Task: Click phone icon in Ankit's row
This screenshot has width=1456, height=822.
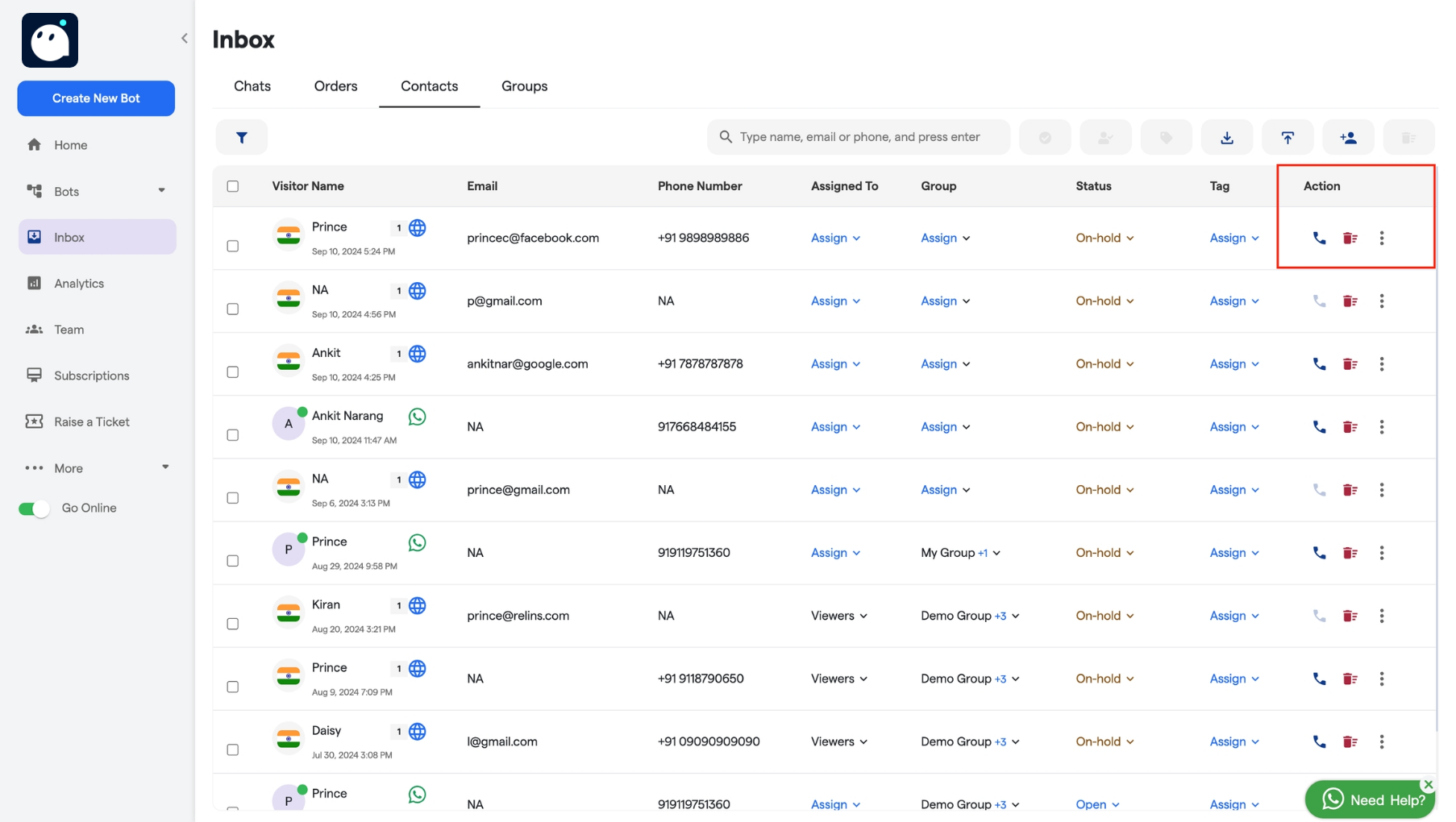Action: point(1320,363)
